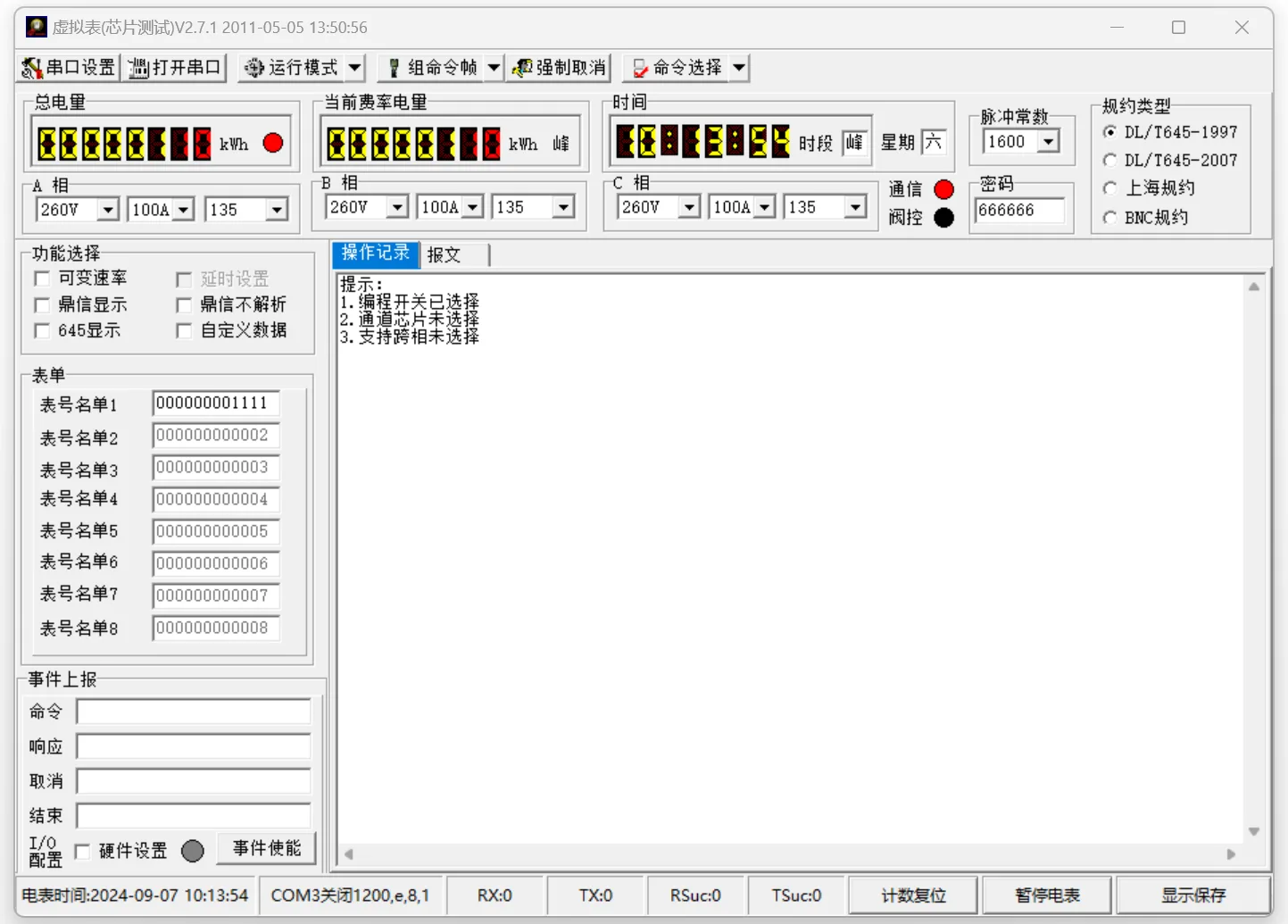Click the log scroll-left arrow
Image resolution: width=1288 pixels, height=924 pixels.
(349, 854)
